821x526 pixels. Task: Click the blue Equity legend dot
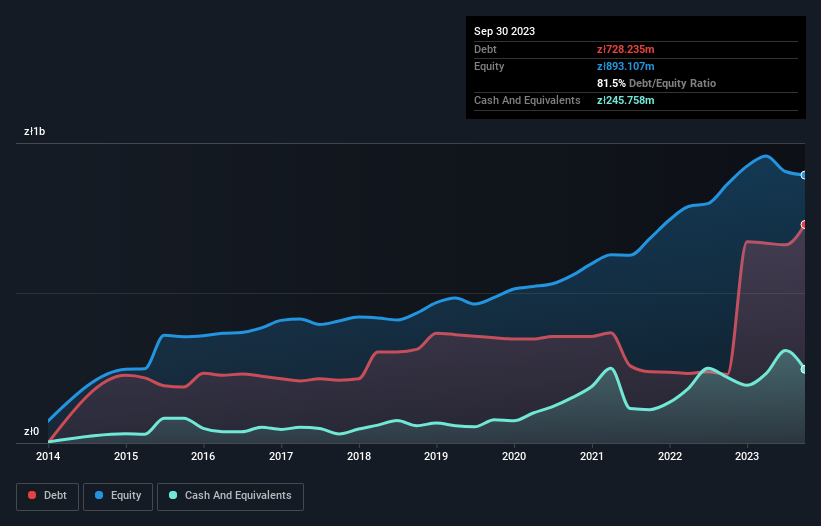(x=99, y=495)
